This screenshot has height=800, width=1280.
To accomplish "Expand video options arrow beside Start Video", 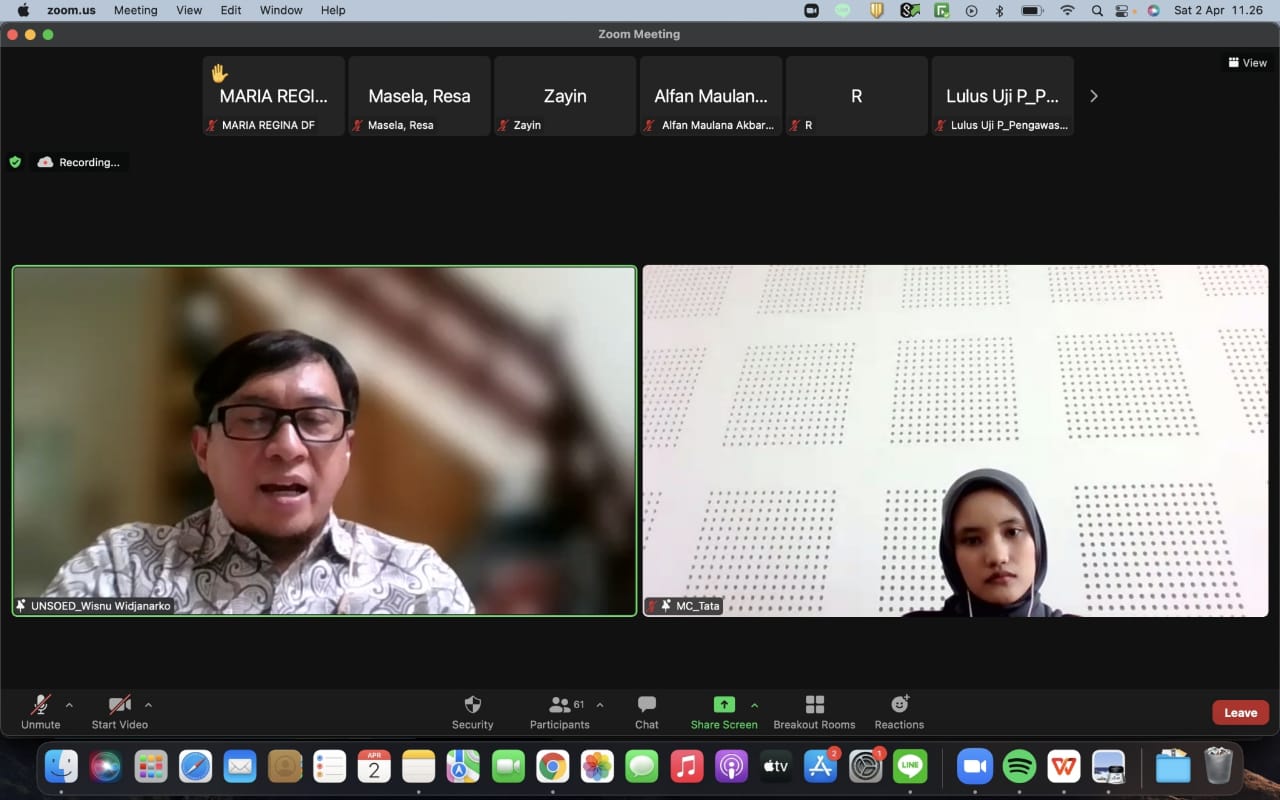I will [149, 705].
